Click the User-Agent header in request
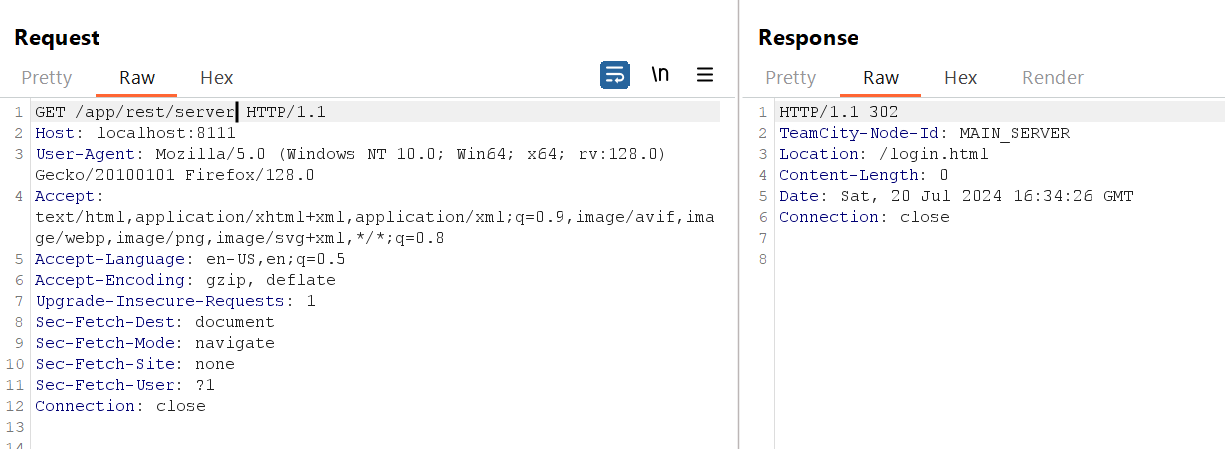1225x449 pixels. (x=350, y=154)
